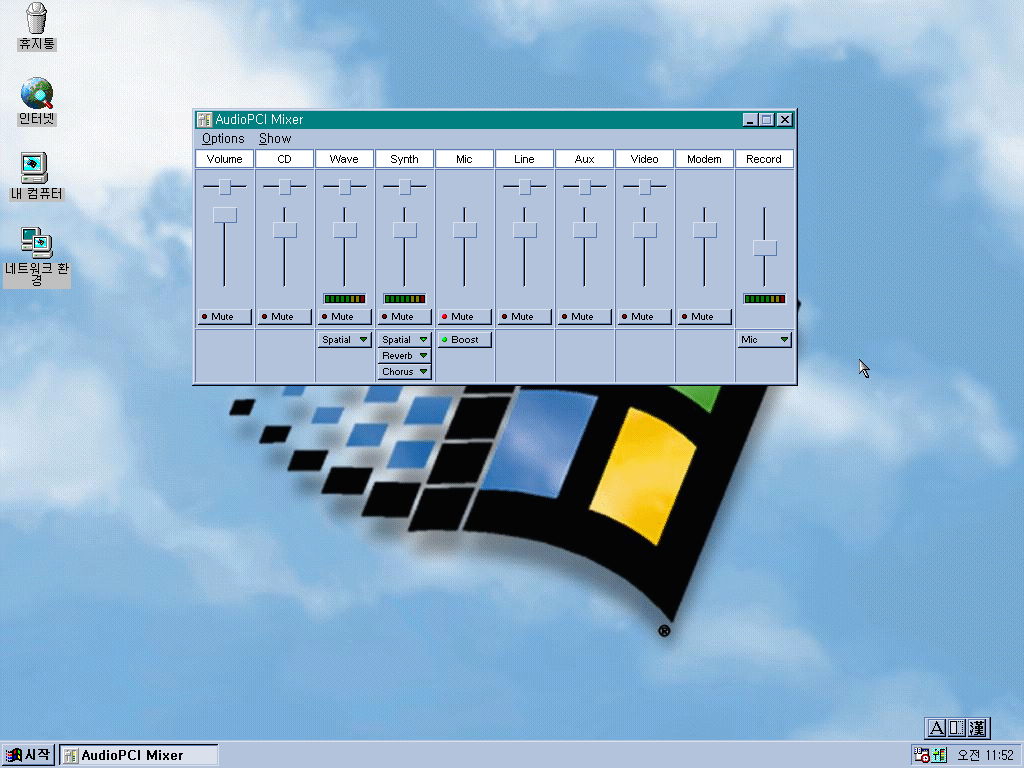Click the Hanja conversion IME button
The width and height of the screenshot is (1024, 768).
(x=977, y=728)
